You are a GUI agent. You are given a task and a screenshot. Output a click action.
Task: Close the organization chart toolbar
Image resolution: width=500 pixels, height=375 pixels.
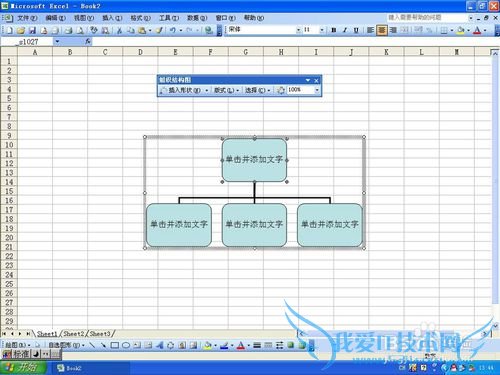click(x=316, y=80)
